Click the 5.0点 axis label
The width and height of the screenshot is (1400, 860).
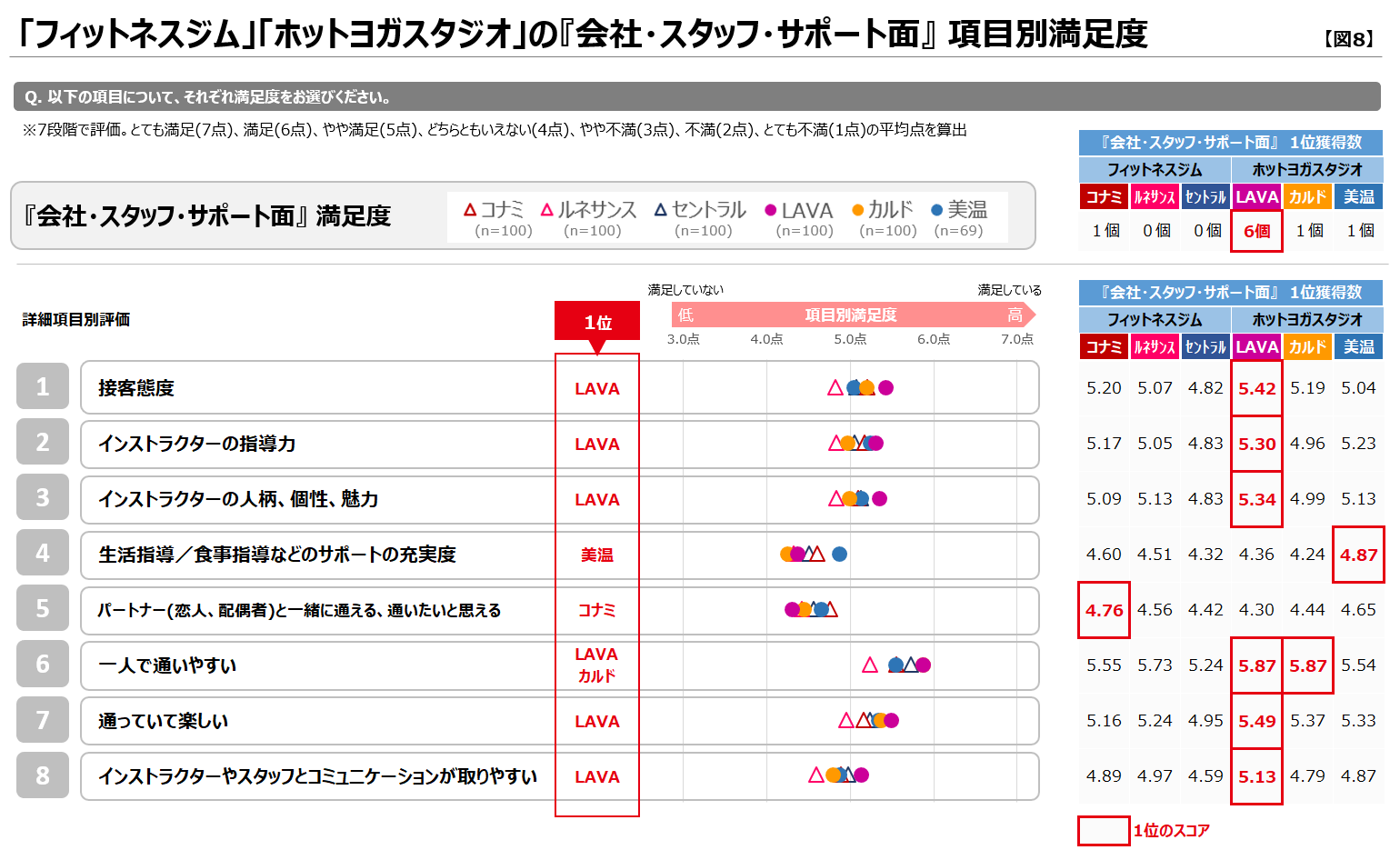point(850,339)
